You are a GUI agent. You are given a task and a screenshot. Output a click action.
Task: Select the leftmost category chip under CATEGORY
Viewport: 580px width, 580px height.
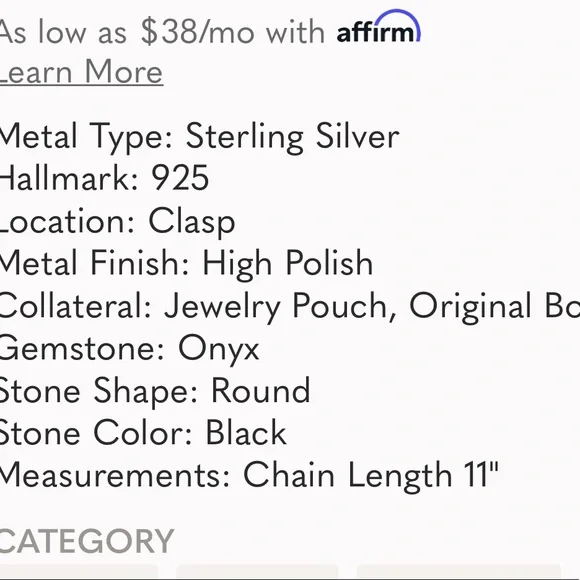[x=79, y=572]
